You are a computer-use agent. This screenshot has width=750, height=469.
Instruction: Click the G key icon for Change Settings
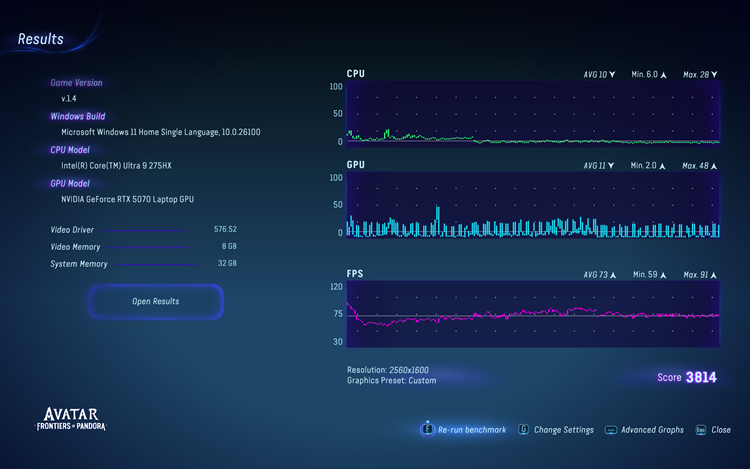(x=523, y=429)
